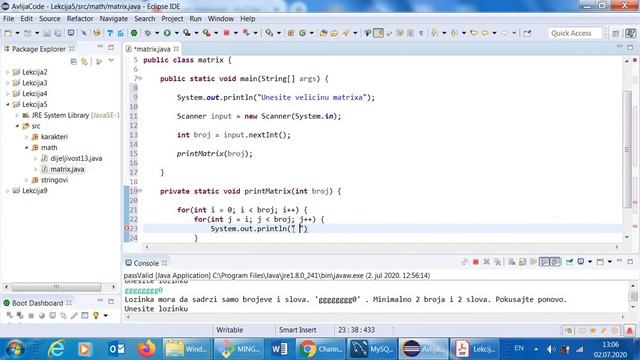The image size is (640, 360).
Task: Click the Run green play button
Action: [x=167, y=33]
